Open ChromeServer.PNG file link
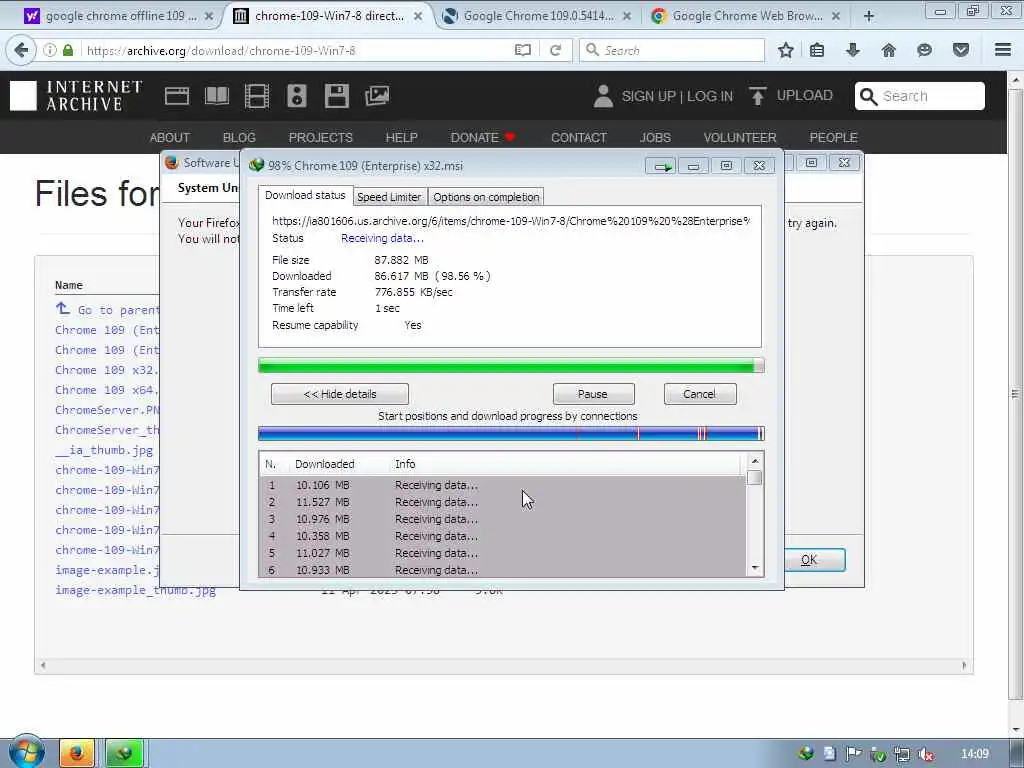 tap(107, 410)
